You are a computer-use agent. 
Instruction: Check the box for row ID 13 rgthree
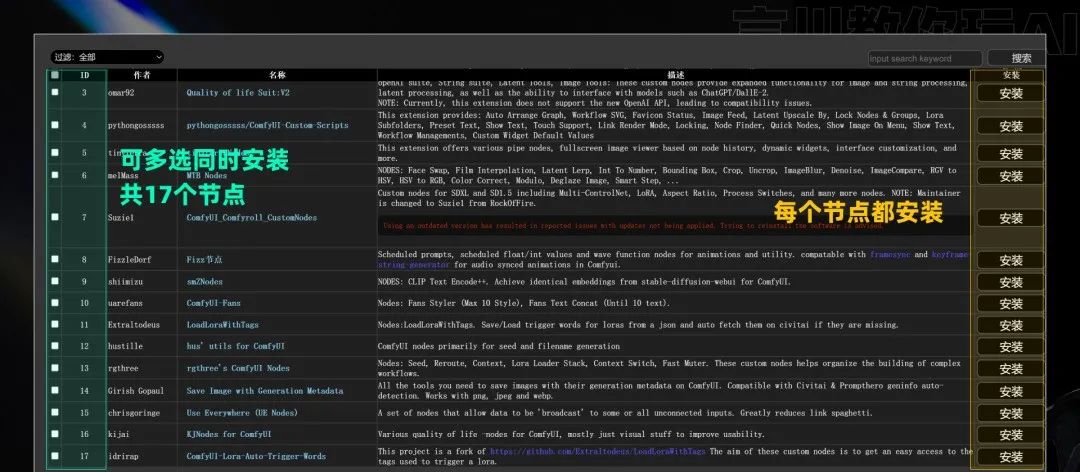(x=55, y=368)
